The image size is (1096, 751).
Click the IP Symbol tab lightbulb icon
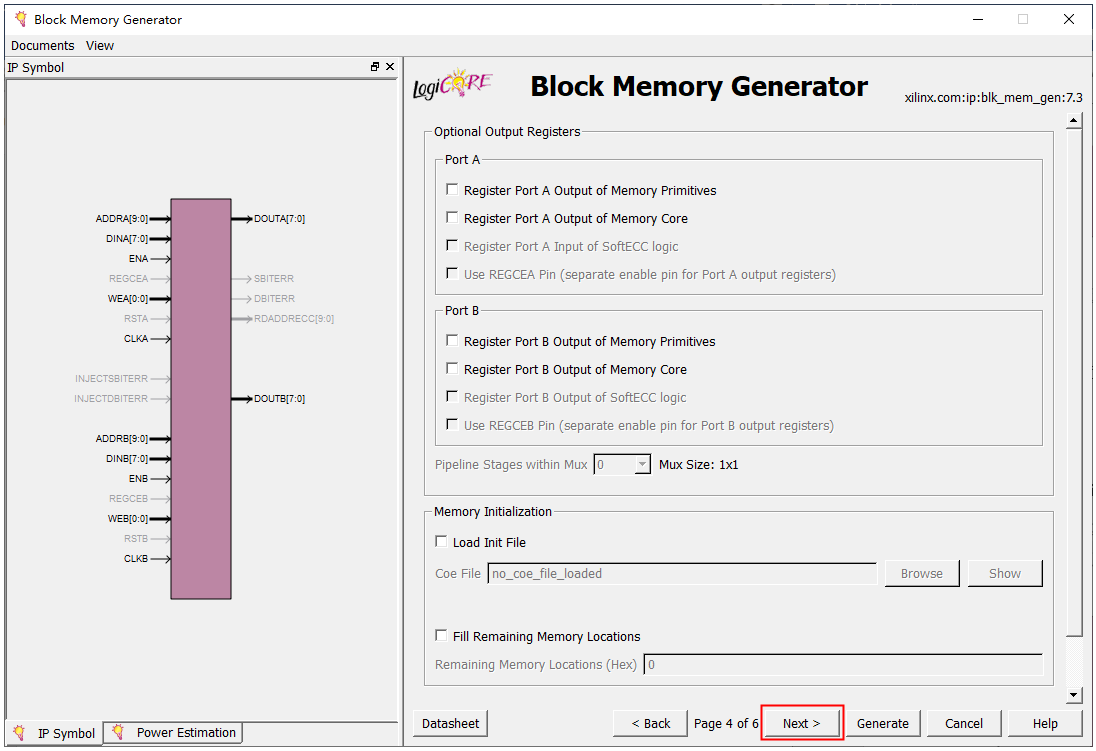pyautogui.click(x=21, y=733)
